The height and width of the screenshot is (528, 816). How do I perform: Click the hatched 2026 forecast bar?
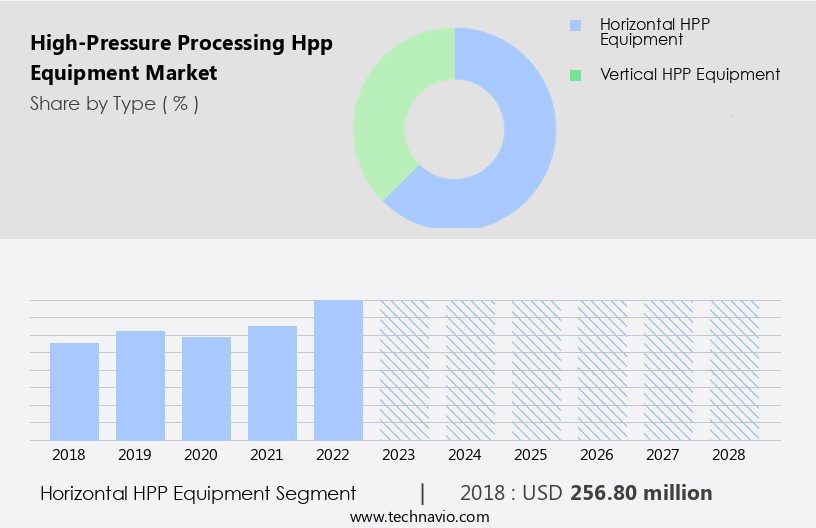point(603,370)
